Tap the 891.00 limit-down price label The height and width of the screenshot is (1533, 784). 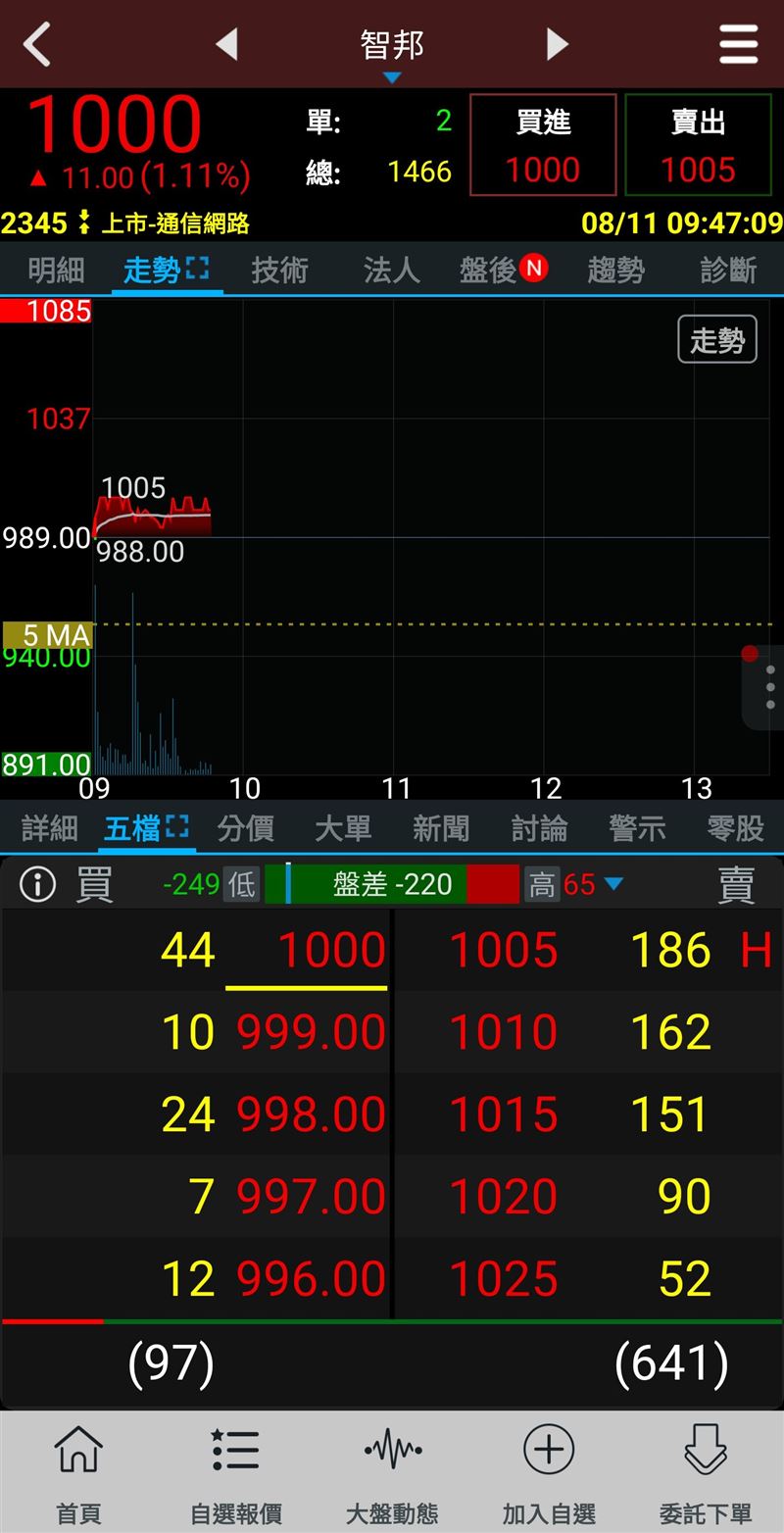[46, 764]
